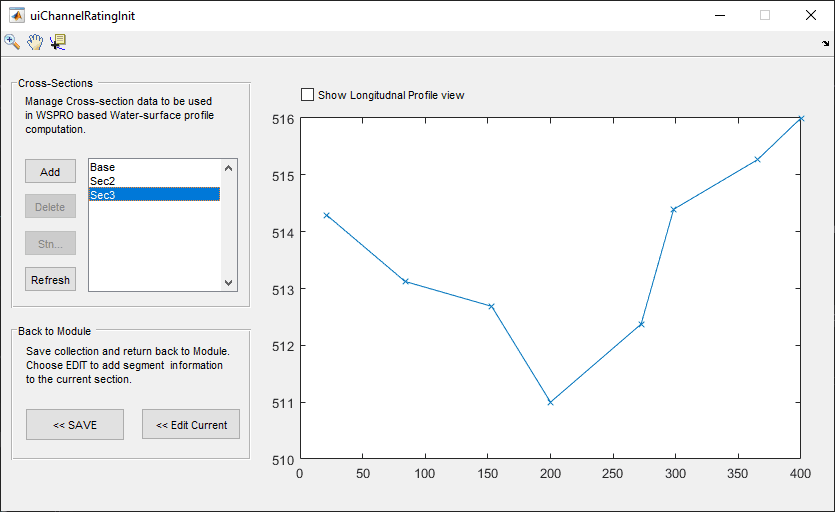Open << Edit Current section
This screenshot has height=512, width=835.
pos(191,425)
